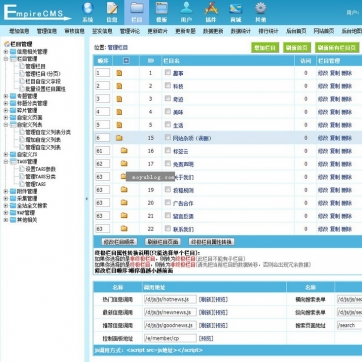Tick the checkbox for column ID 2 科技
The image size is (362, 362).
[x=168, y=85]
